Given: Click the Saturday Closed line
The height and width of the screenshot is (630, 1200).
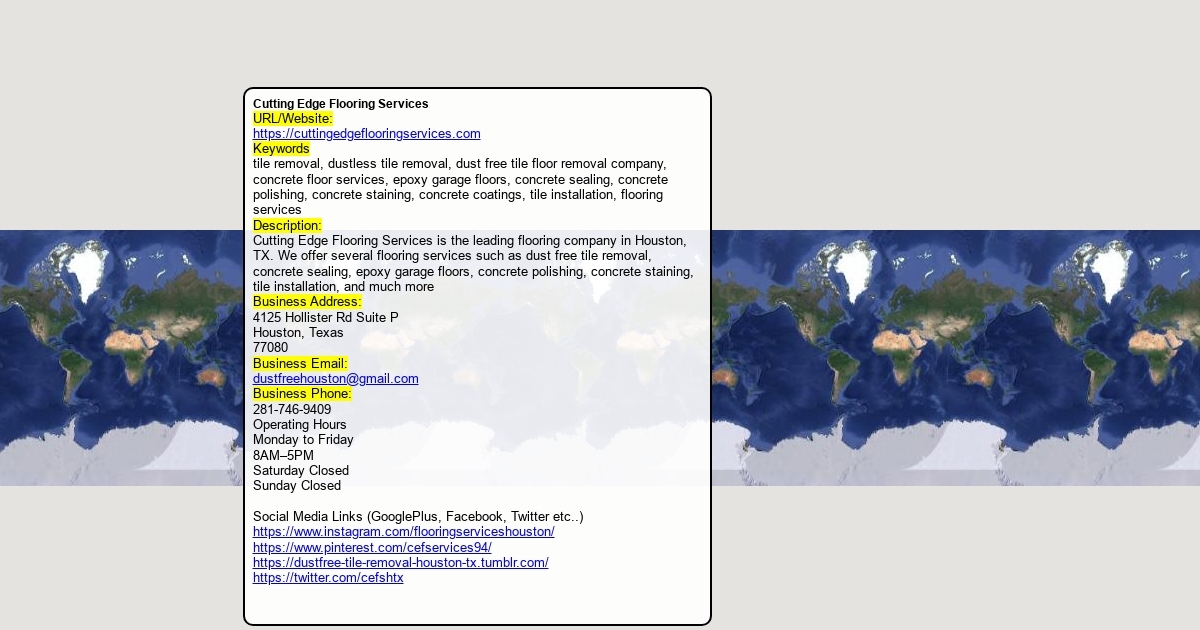Looking at the screenshot, I should click(x=300, y=471).
